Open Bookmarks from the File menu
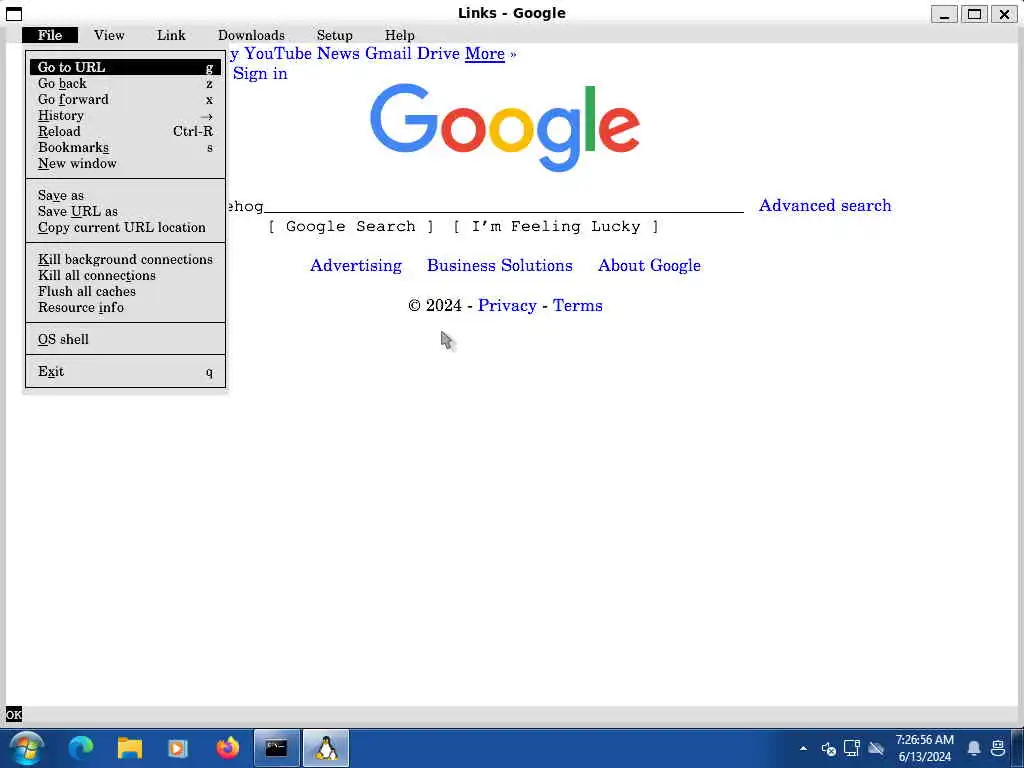This screenshot has width=1024, height=768. (125, 148)
